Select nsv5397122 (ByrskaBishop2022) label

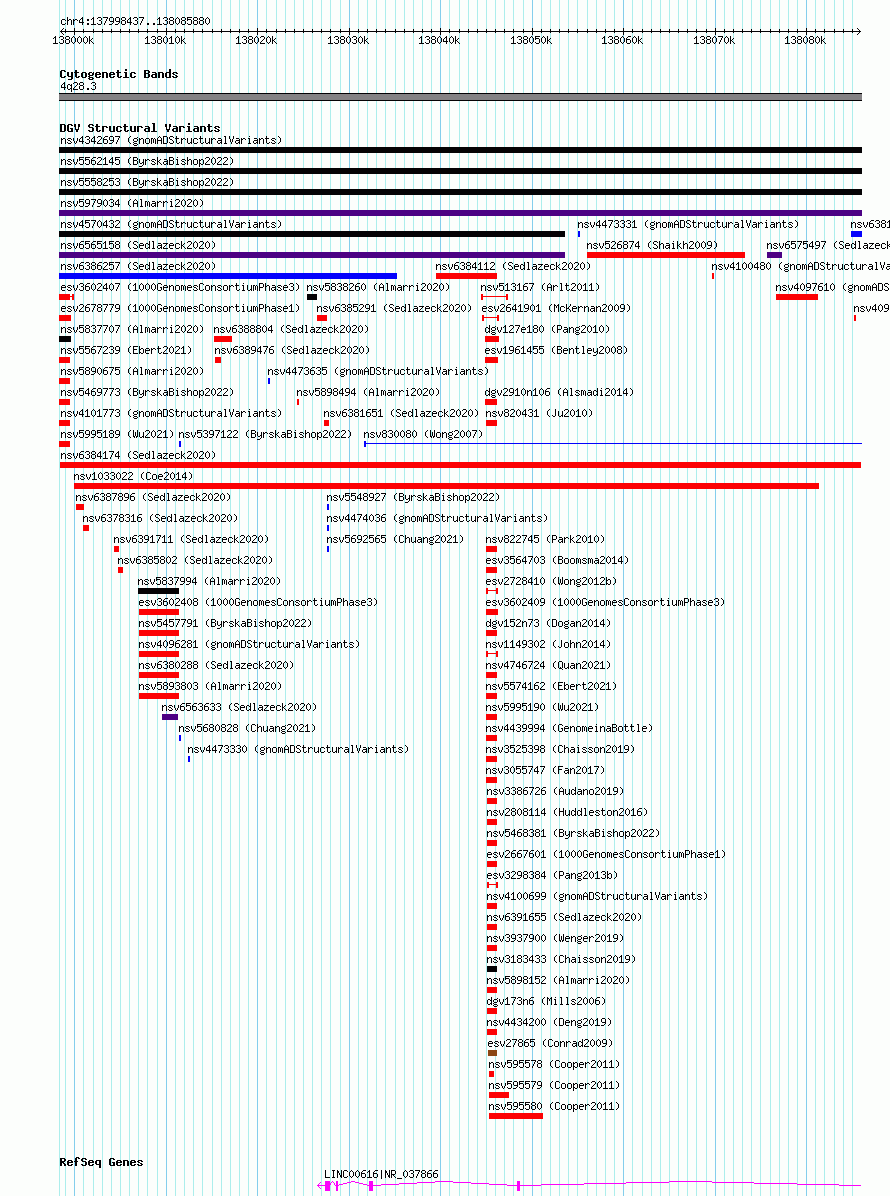point(265,434)
